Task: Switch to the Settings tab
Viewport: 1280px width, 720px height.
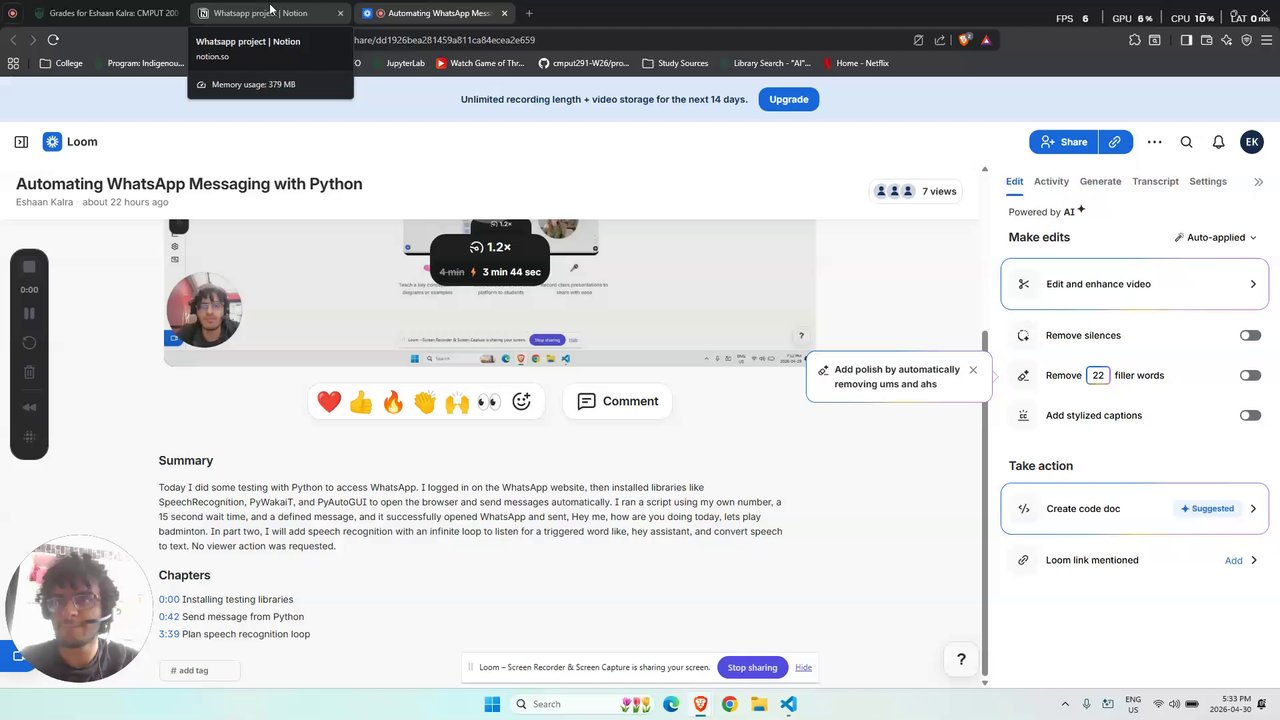Action: [1208, 182]
